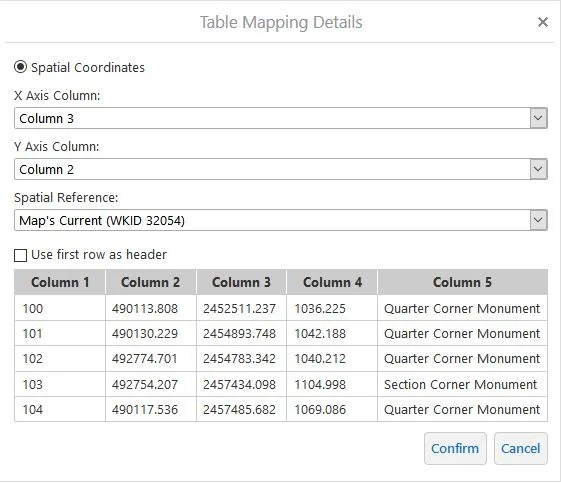561x483 pixels.
Task: Click the Confirm button
Action: (x=455, y=449)
